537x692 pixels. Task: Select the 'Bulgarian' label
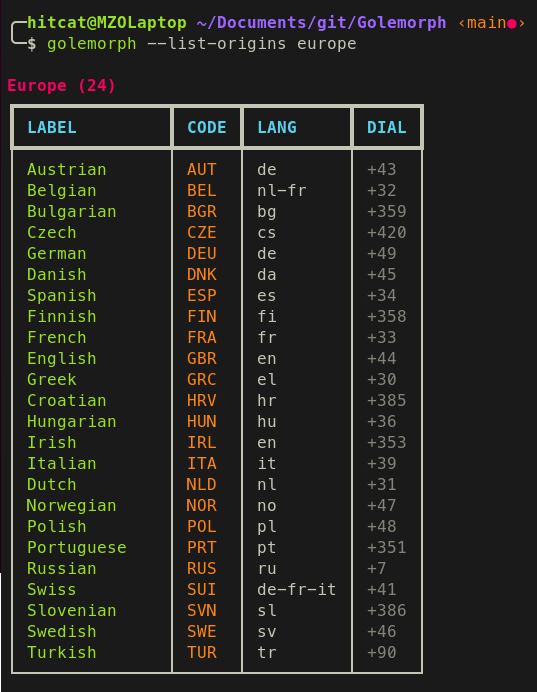(71, 212)
